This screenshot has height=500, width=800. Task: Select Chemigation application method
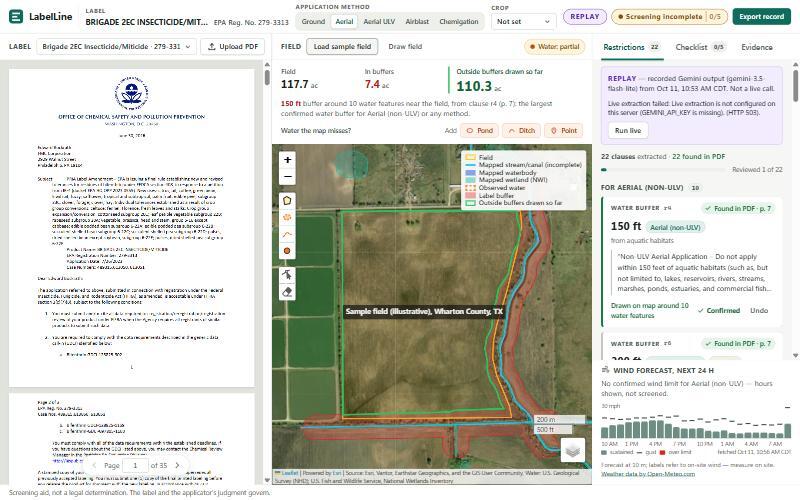click(x=459, y=21)
